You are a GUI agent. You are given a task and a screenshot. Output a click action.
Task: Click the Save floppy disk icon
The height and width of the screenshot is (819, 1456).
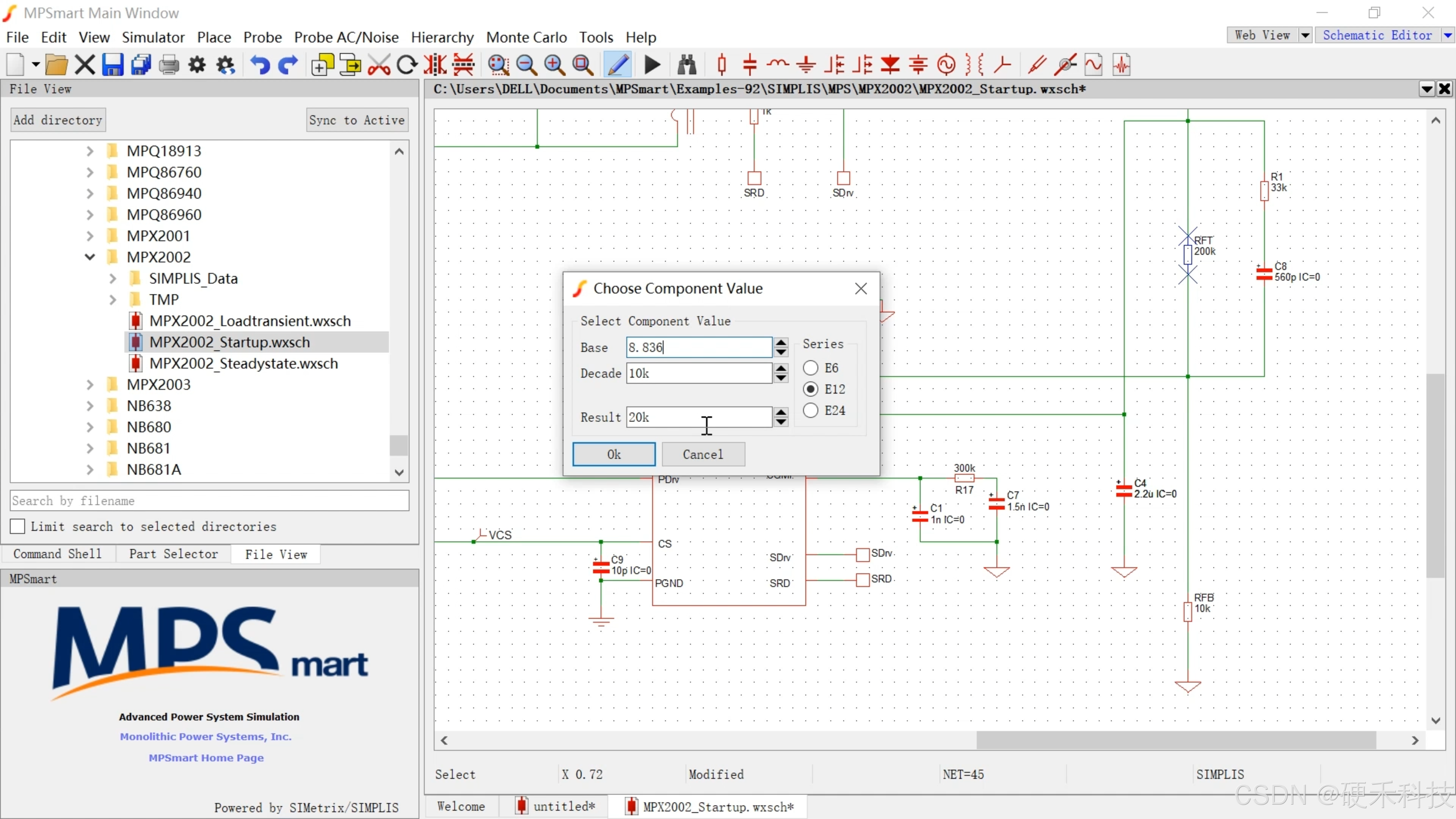click(x=113, y=65)
